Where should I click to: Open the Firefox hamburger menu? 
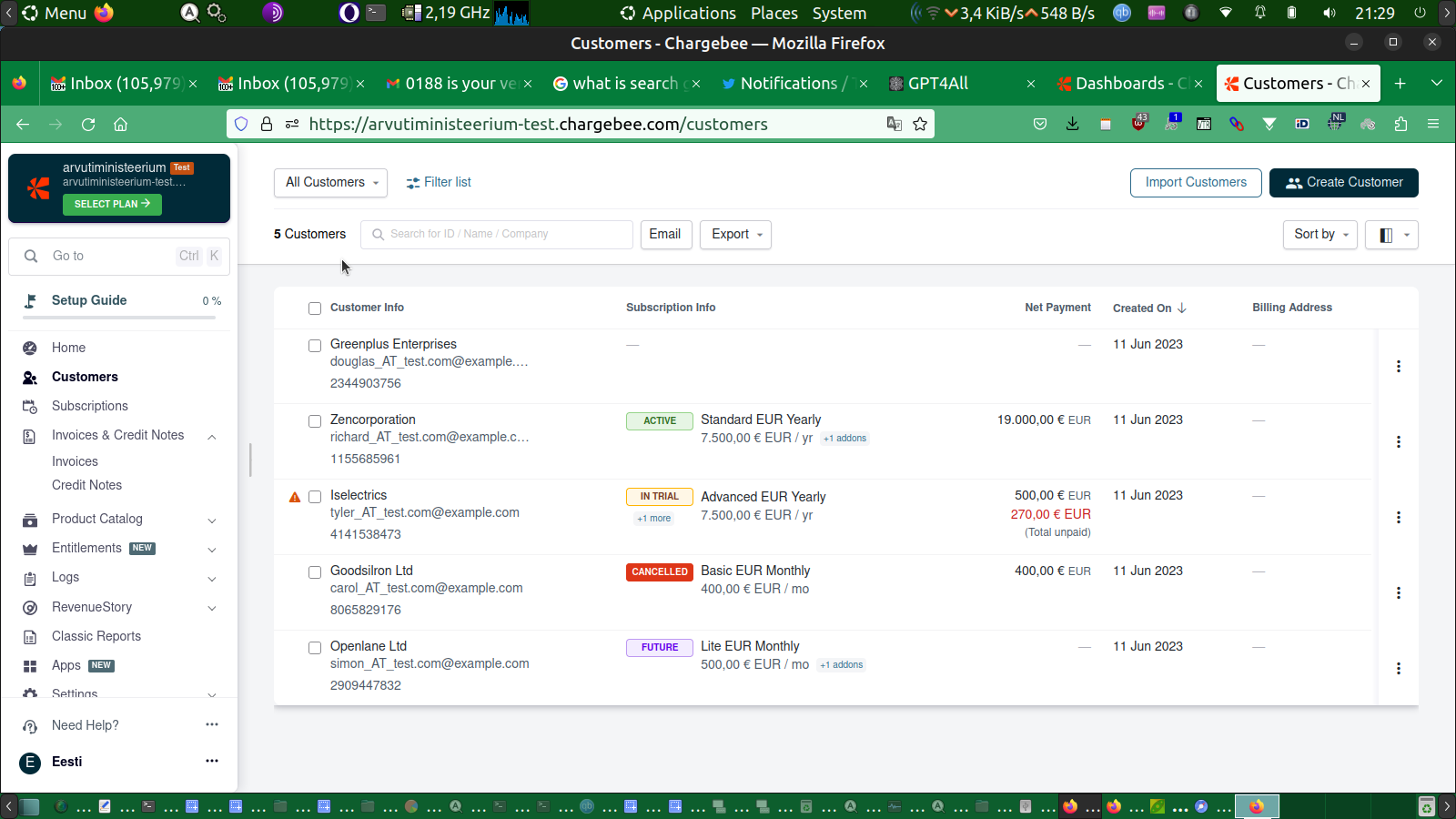coord(1433,124)
